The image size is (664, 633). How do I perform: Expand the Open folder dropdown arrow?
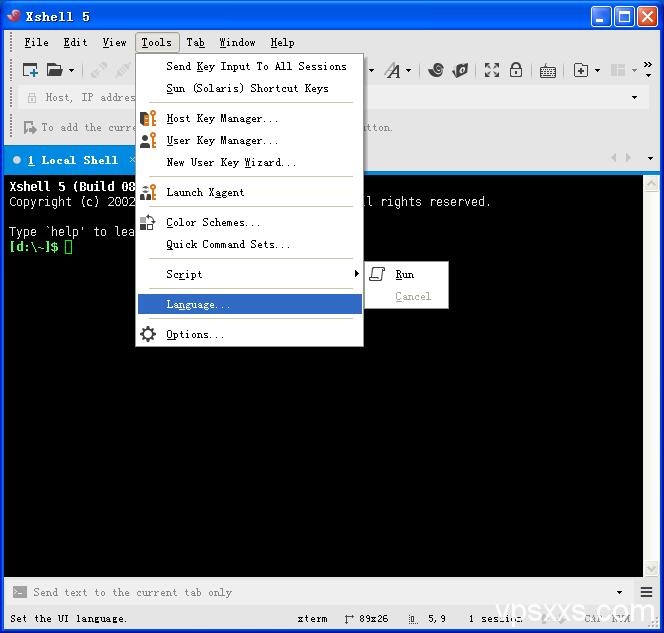pos(72,70)
